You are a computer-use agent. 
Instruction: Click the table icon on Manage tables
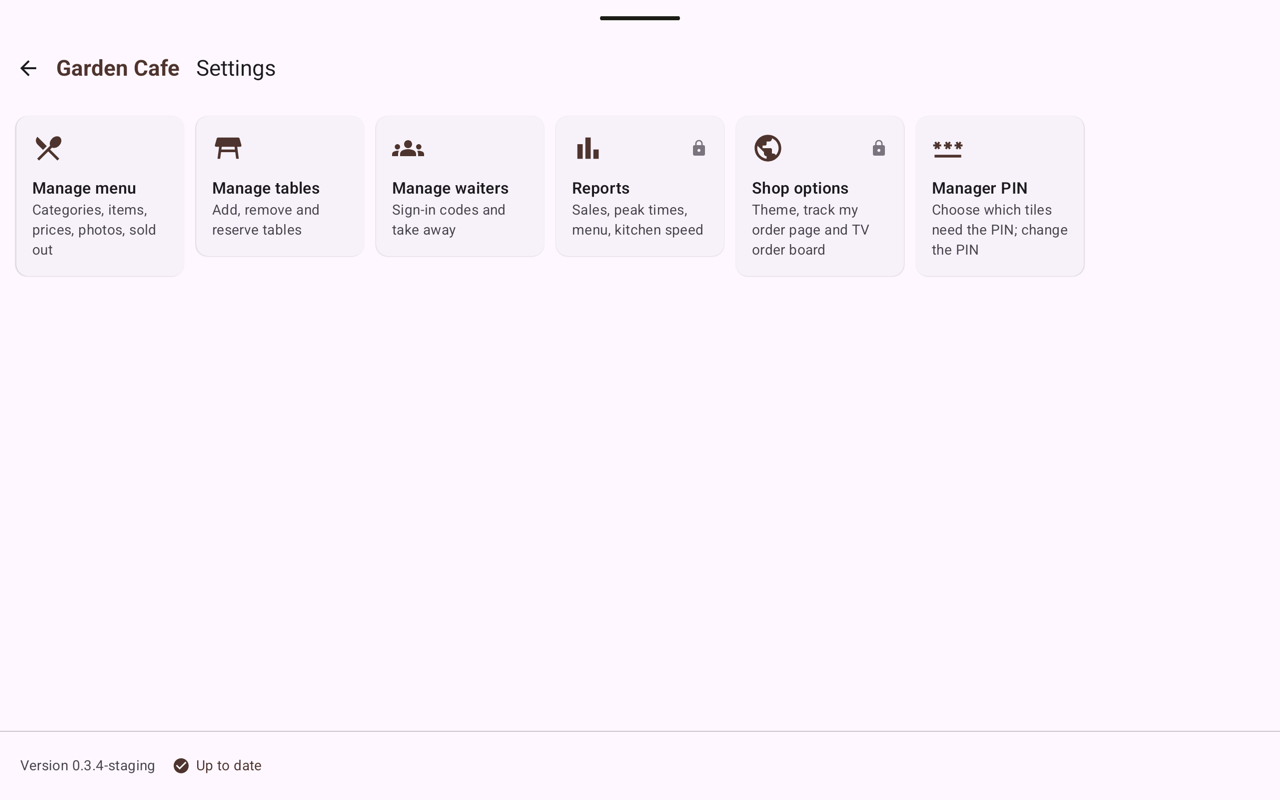228,148
